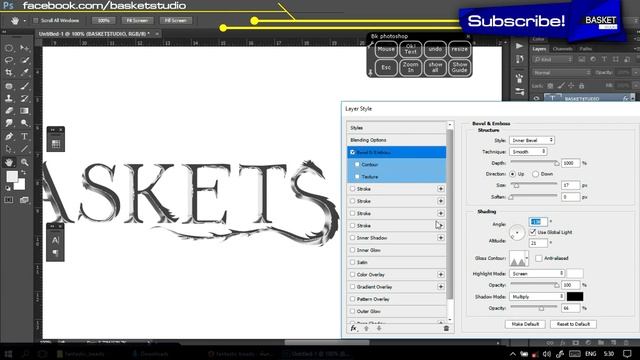Select the Dodge tool
640x360 pixels.
click(x=24, y=123)
